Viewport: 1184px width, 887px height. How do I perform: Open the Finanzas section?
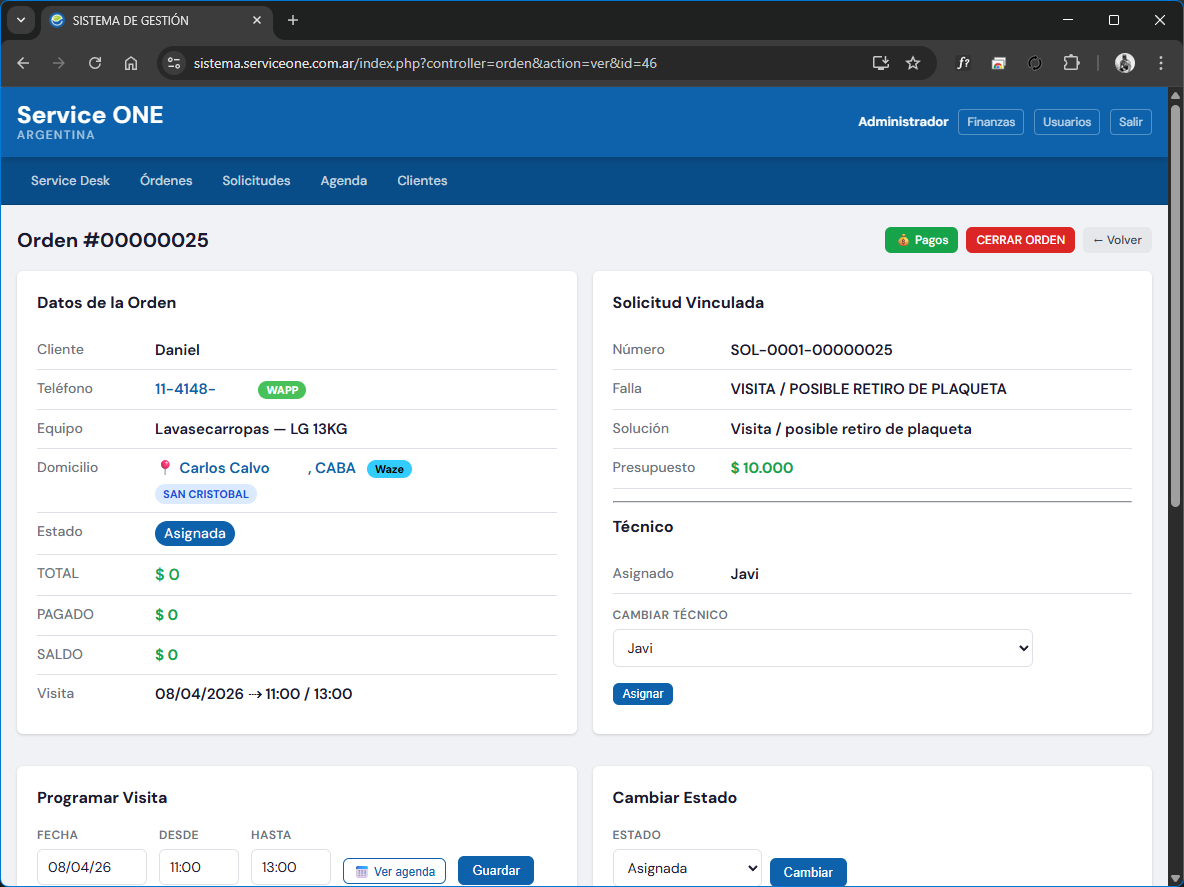point(991,122)
